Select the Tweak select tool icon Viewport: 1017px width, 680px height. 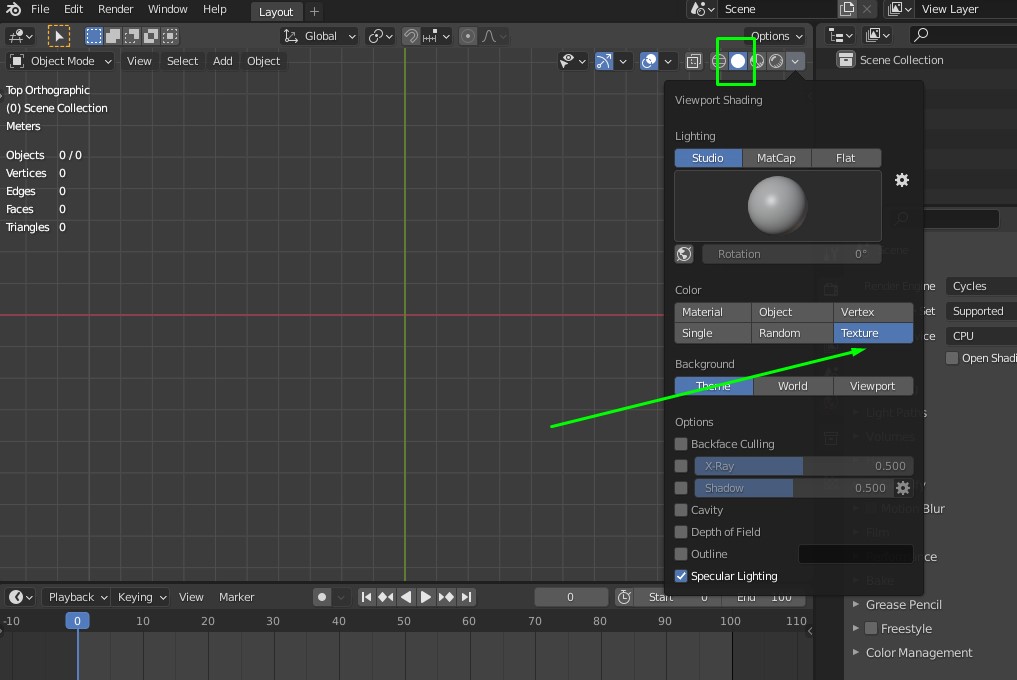(x=59, y=36)
